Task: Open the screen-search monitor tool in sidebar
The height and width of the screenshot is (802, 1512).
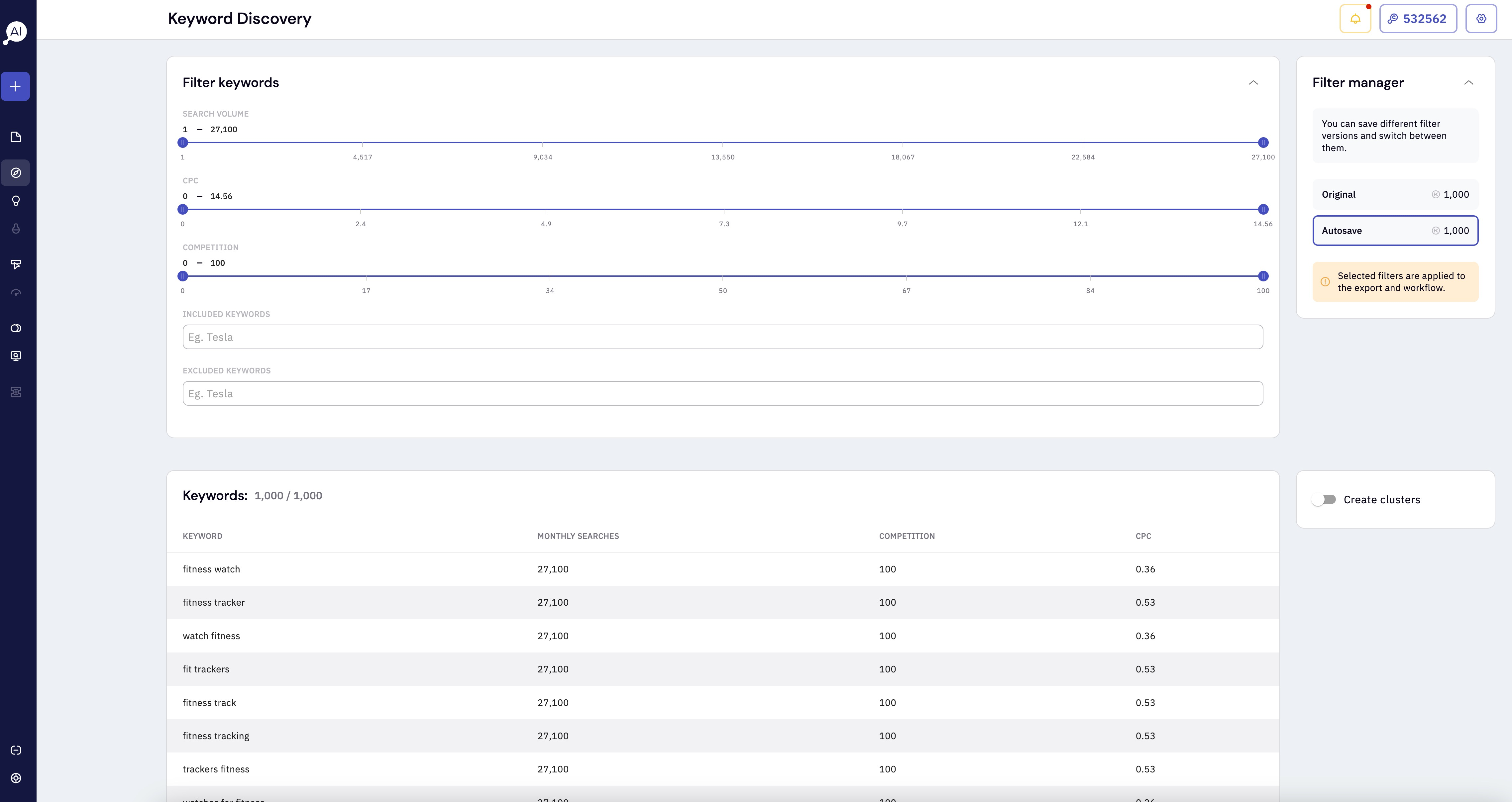Action: (15, 355)
